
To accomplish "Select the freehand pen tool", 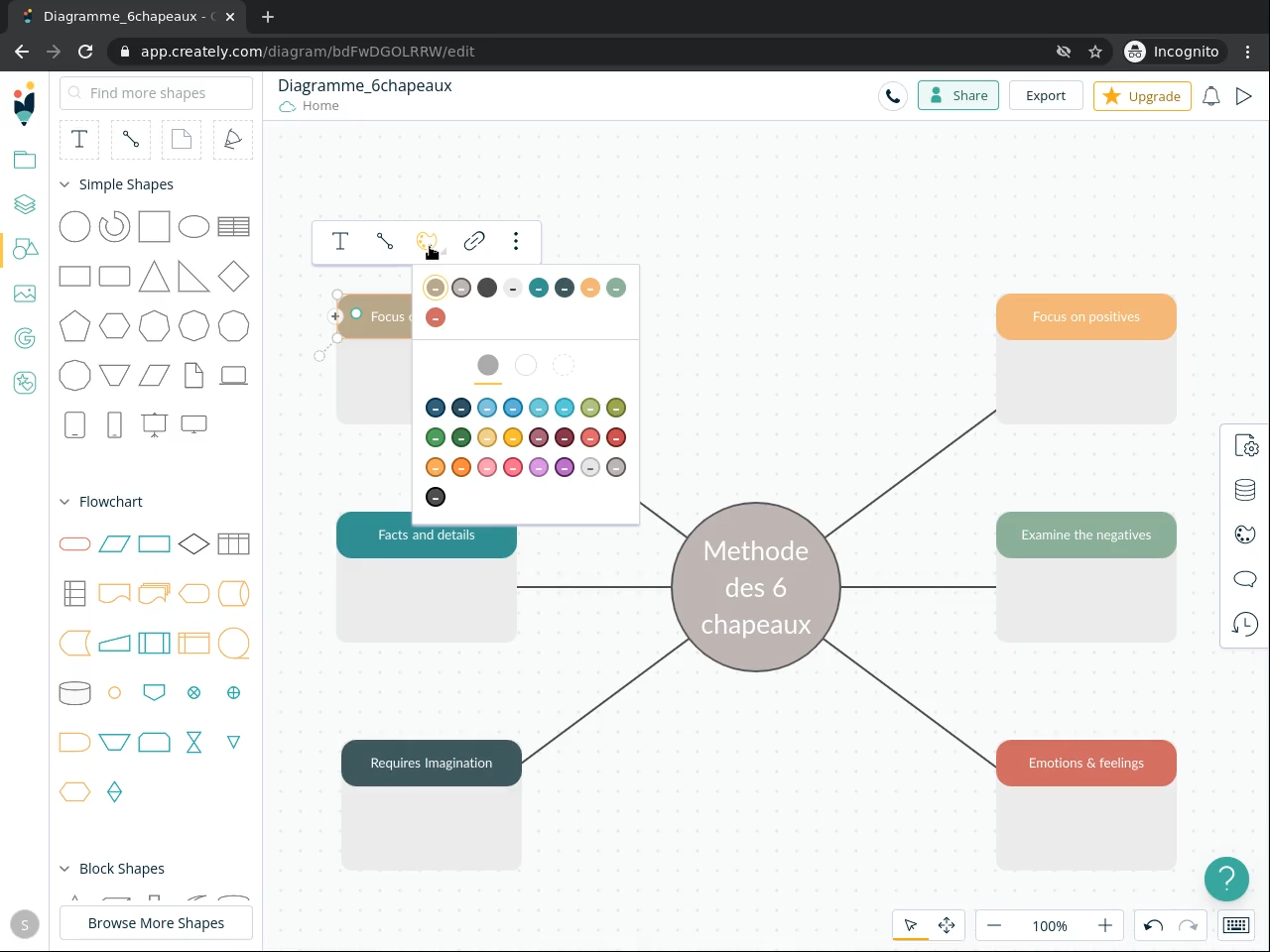I will click(233, 140).
